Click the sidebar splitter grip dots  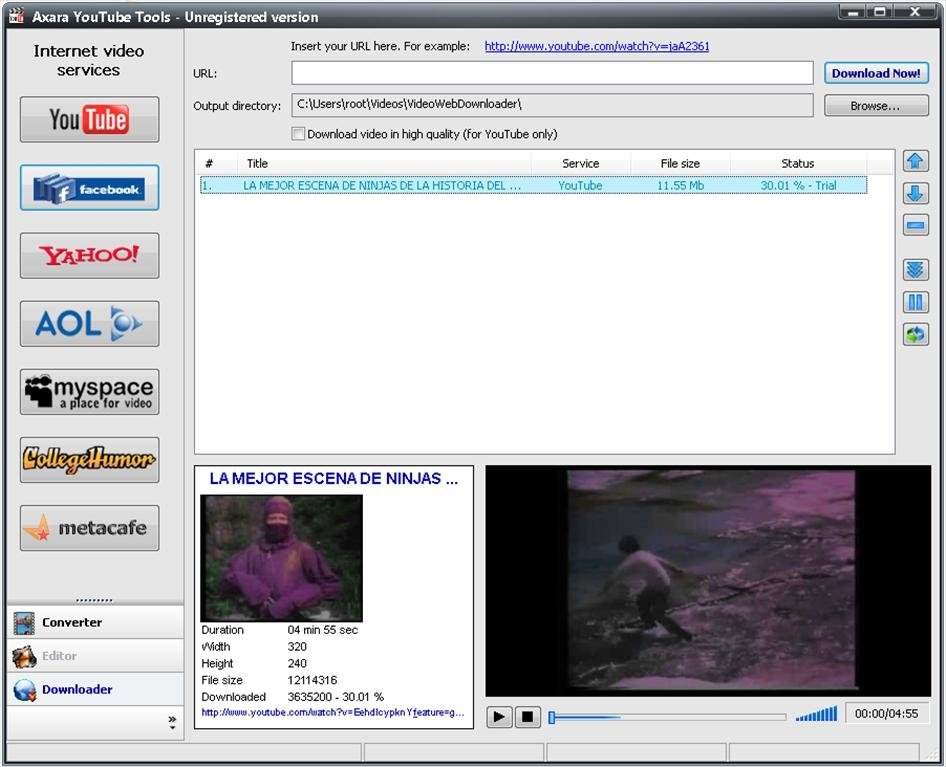coord(94,600)
